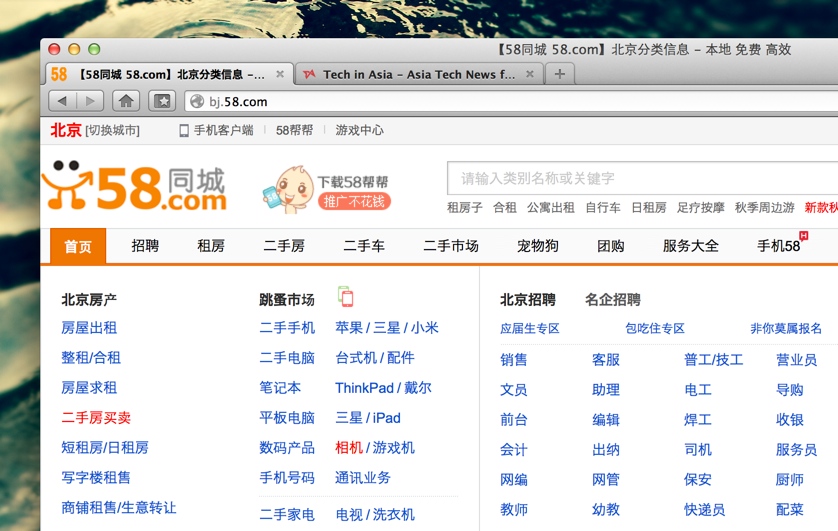This screenshot has width=838, height=531.
Task: Click the 下载58帮帮 mascot banner
Action: point(327,190)
